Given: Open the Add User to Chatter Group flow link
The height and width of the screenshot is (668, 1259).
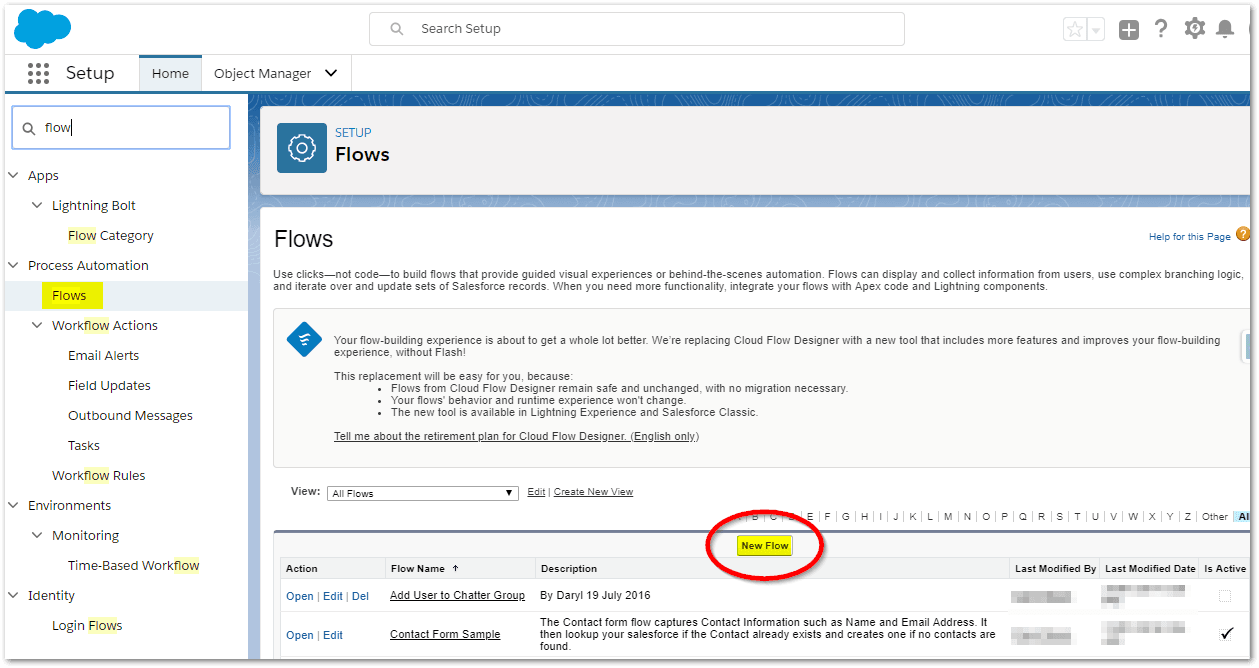Looking at the screenshot, I should coord(457,596).
